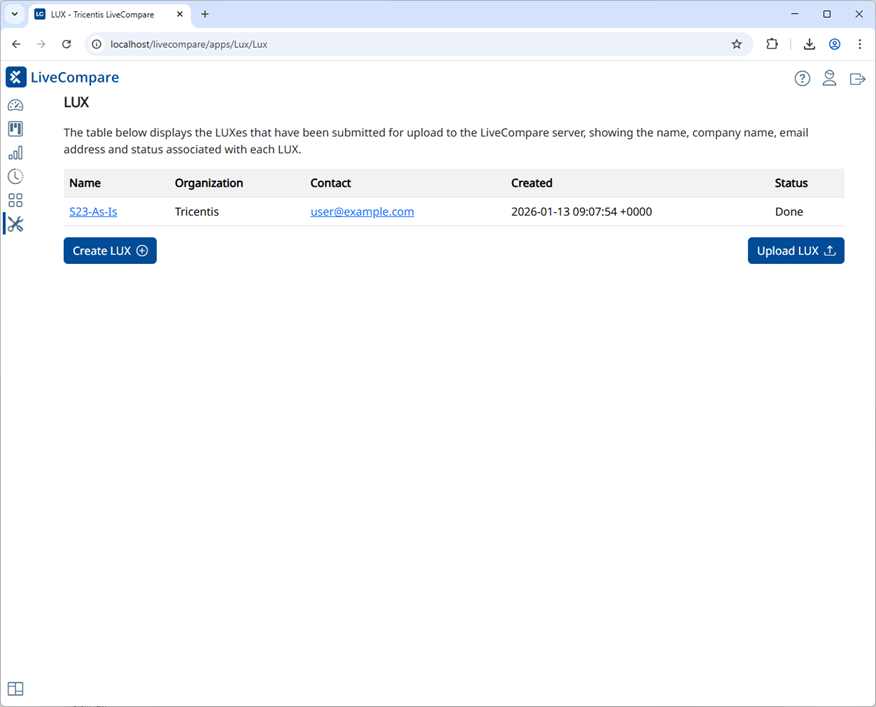Click the Status column header

pyautogui.click(x=791, y=183)
